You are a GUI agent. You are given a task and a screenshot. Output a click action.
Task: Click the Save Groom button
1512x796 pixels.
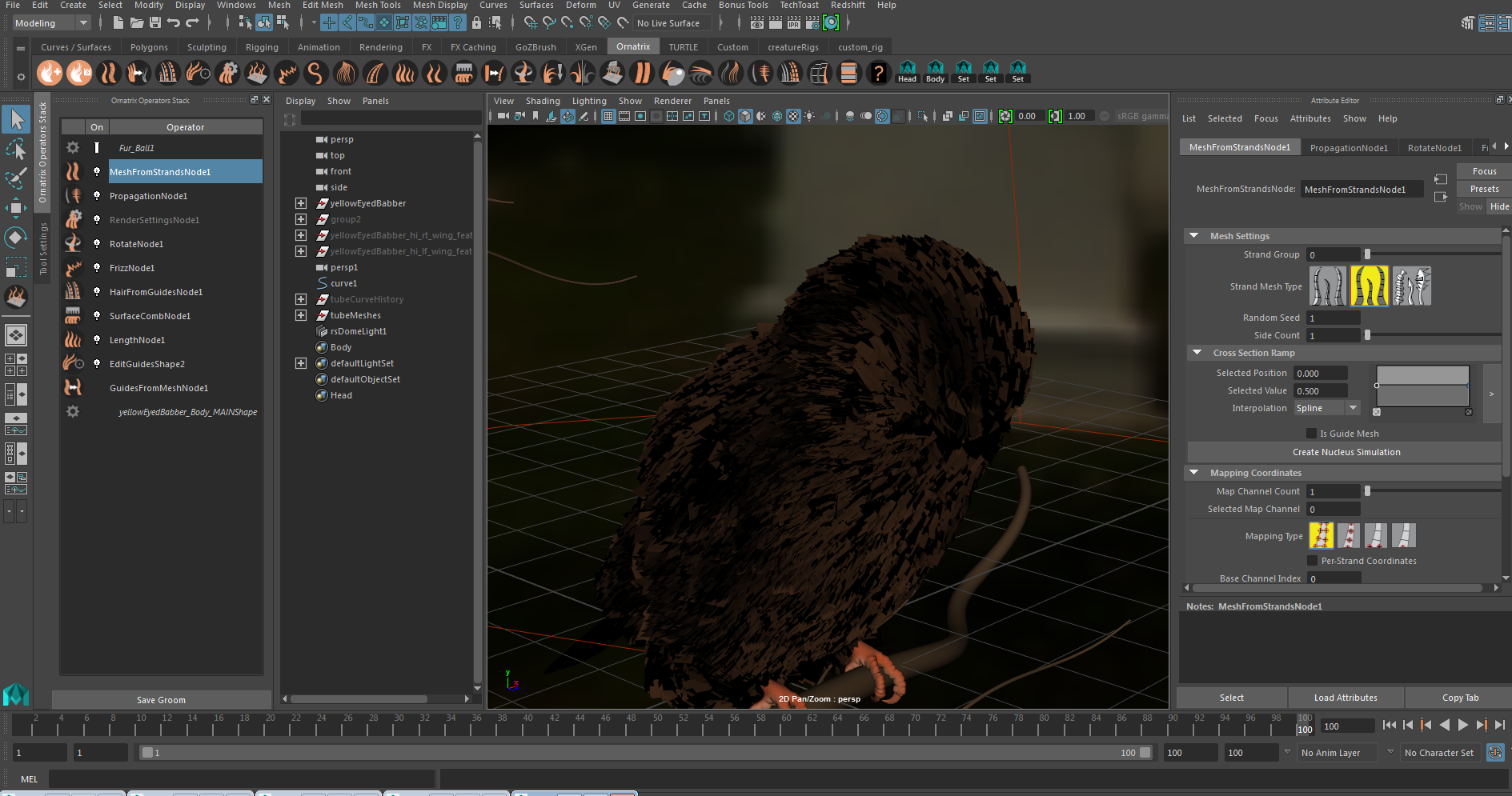pyautogui.click(x=161, y=700)
